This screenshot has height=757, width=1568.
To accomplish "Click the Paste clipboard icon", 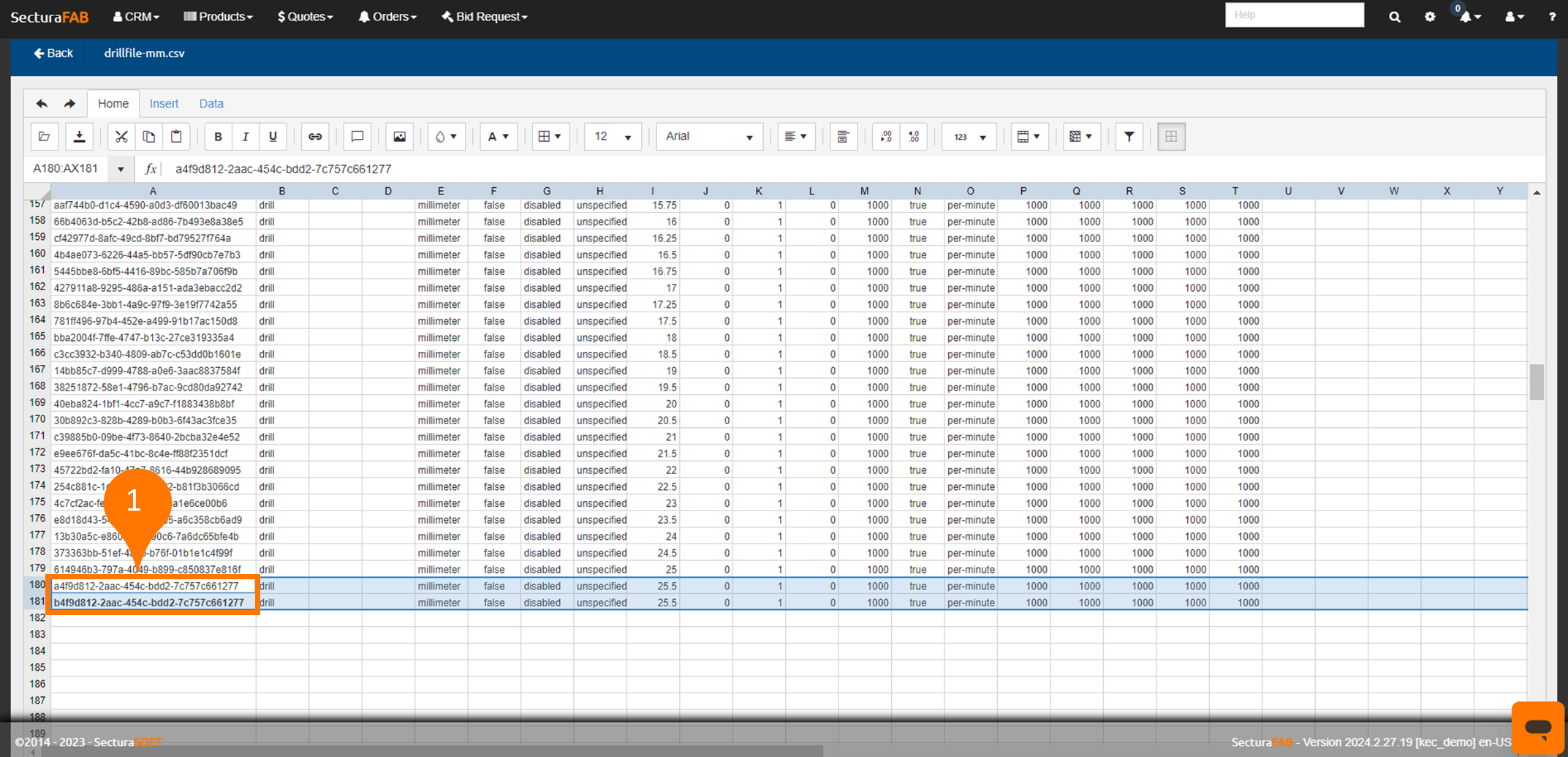I will 176,137.
